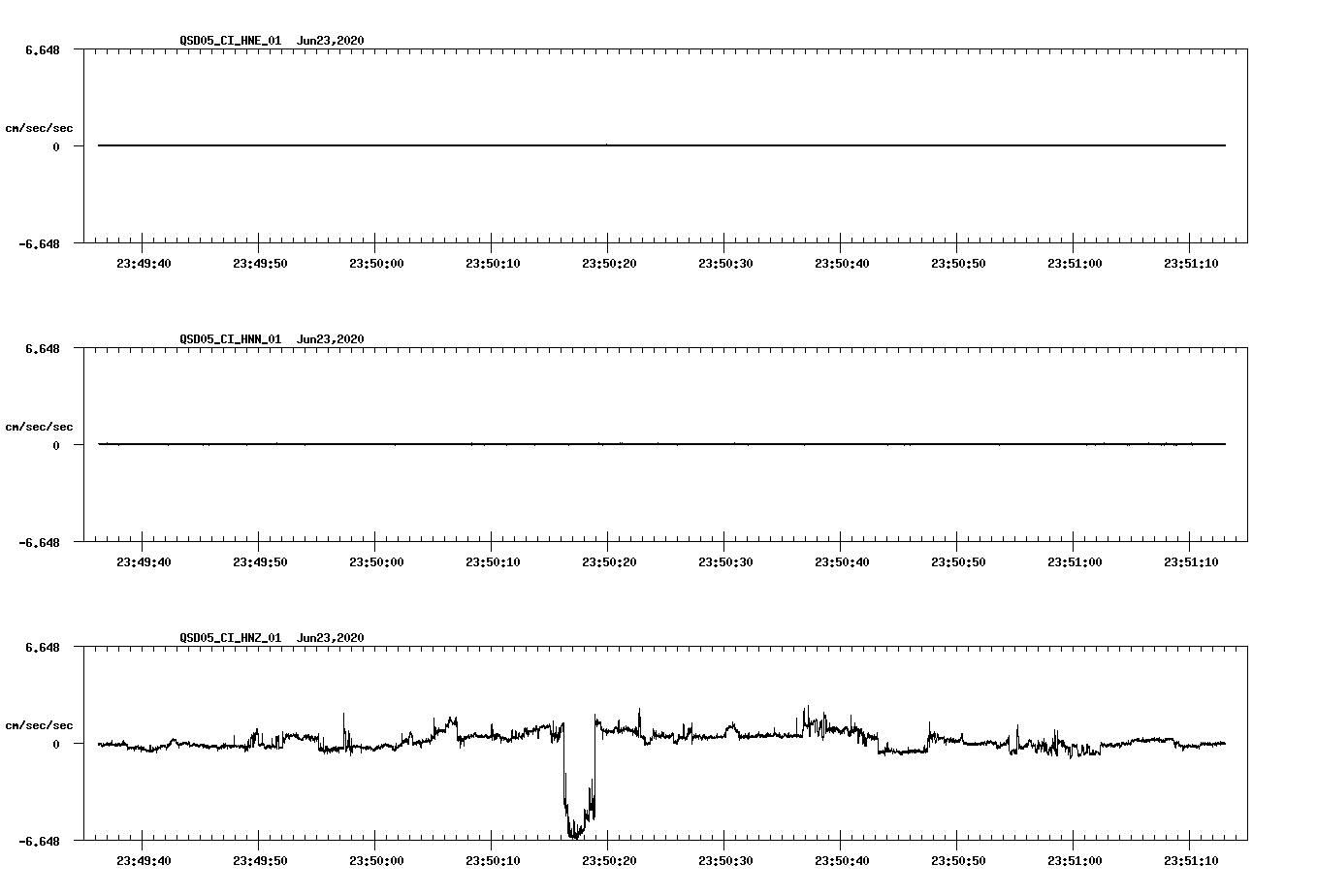Select the 6.648 maximum value on HNE axis

pos(43,50)
